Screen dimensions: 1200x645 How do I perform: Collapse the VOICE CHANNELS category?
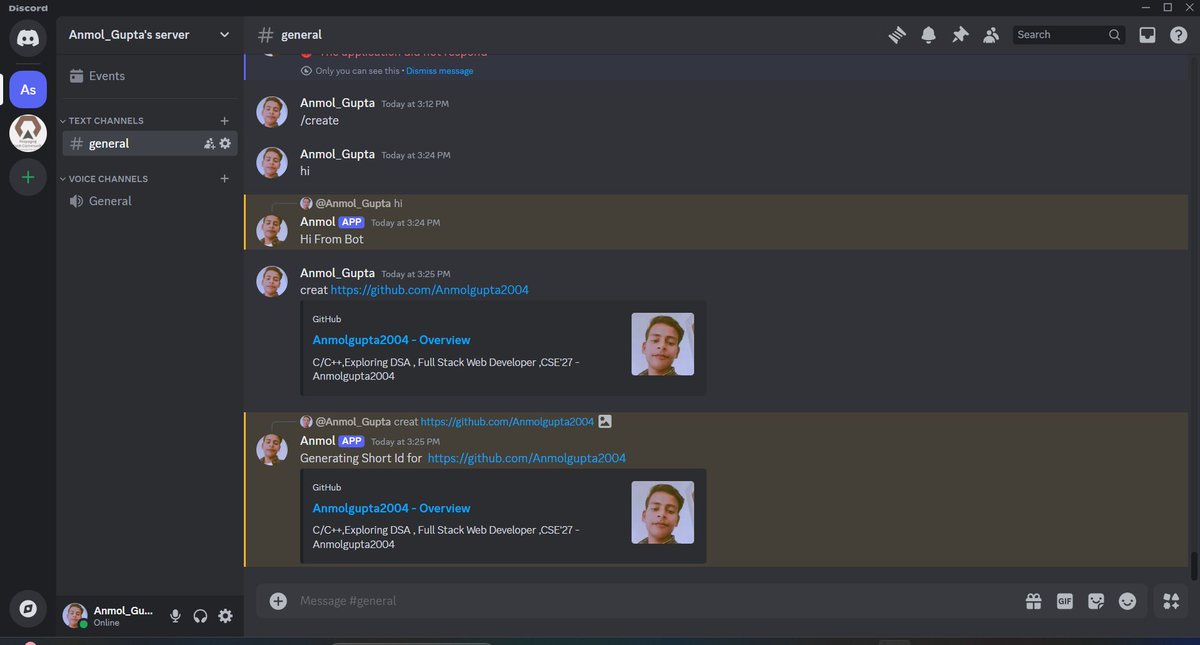tap(103, 179)
